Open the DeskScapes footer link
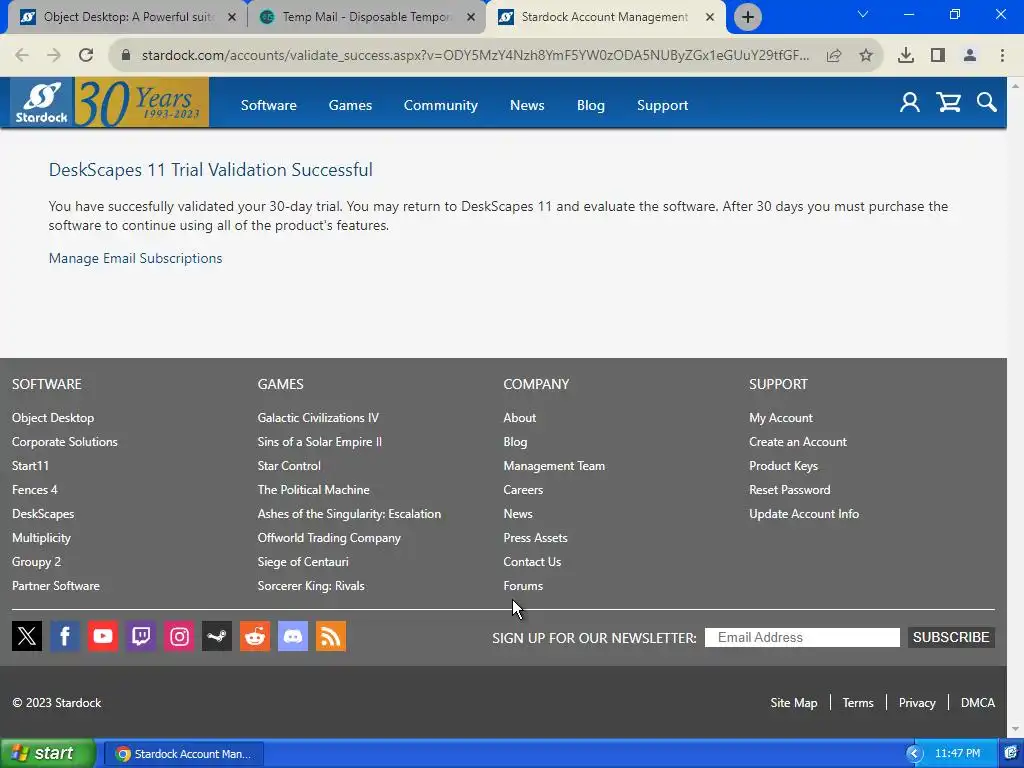Image resolution: width=1024 pixels, height=768 pixels. pos(43,514)
